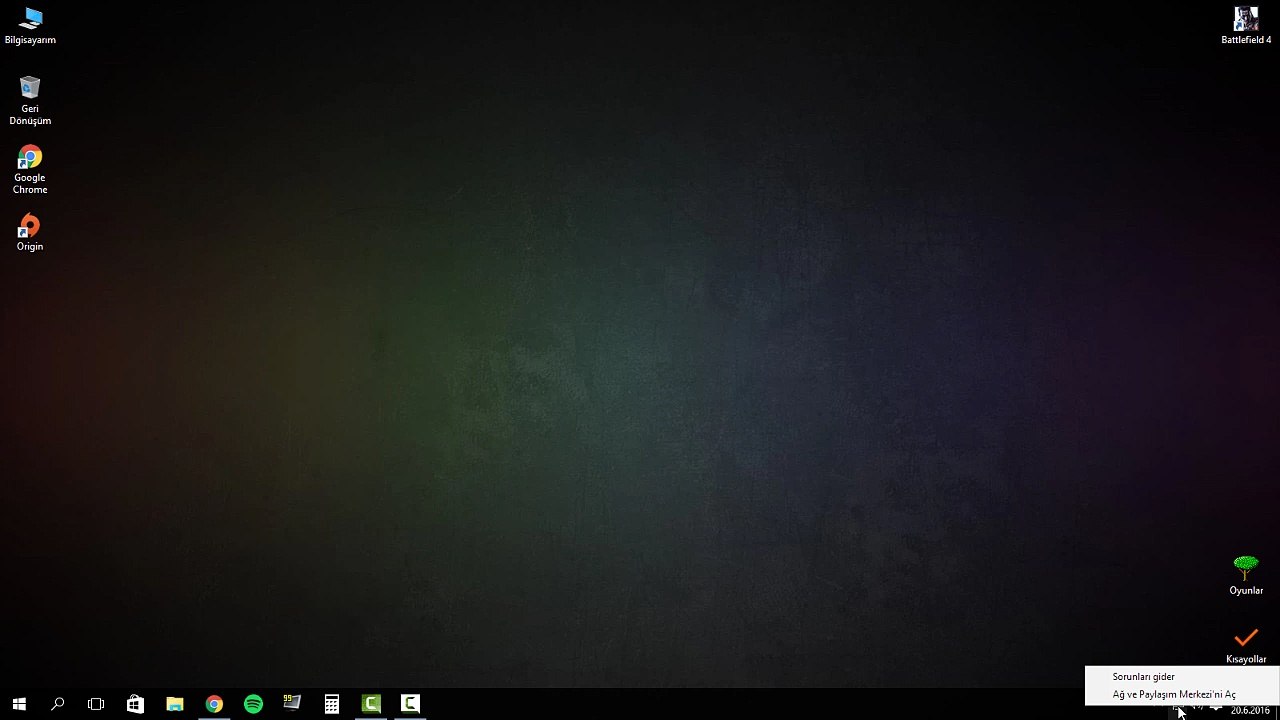Select the Origin desktop shortcut
The image size is (1280, 720).
coord(30,232)
